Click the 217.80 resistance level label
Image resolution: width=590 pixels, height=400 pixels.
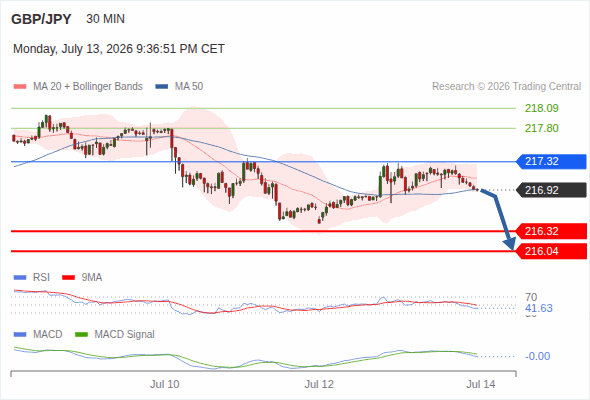point(541,128)
